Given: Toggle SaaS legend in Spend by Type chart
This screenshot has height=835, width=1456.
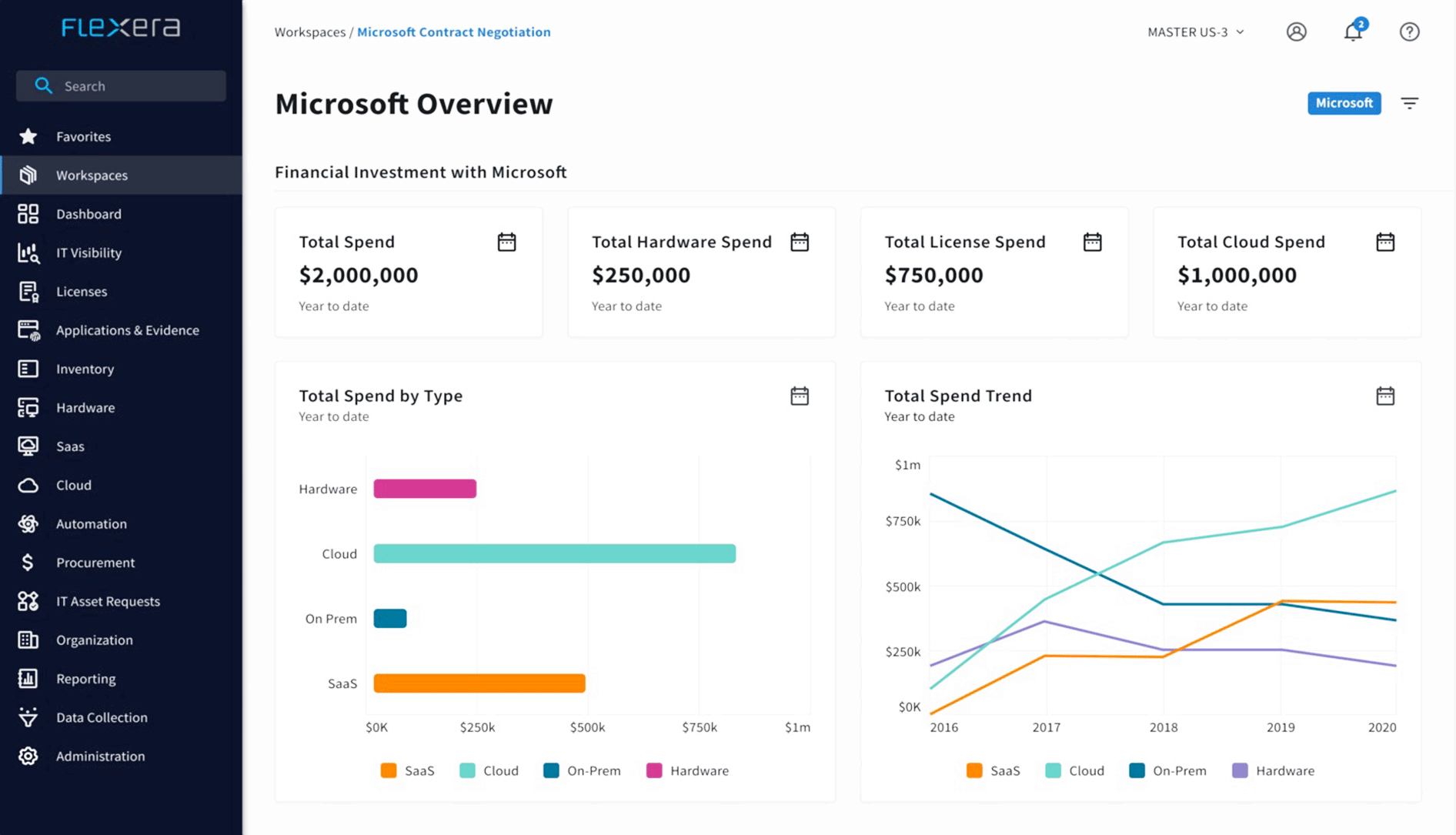Looking at the screenshot, I should [408, 770].
